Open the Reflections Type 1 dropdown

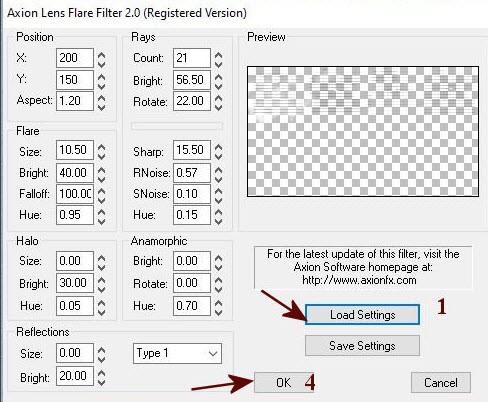pyautogui.click(x=177, y=353)
